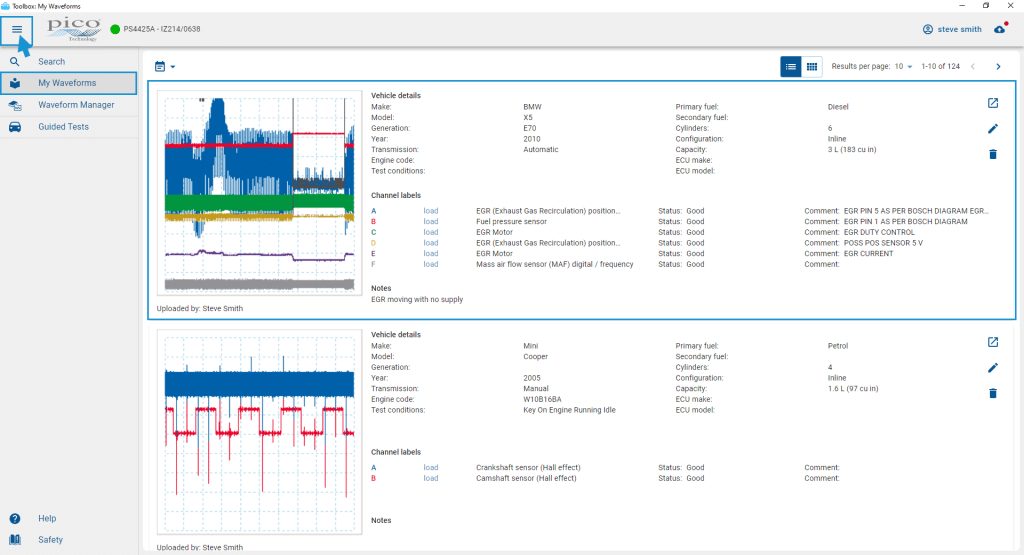Switch to list view layout

click(x=790, y=67)
